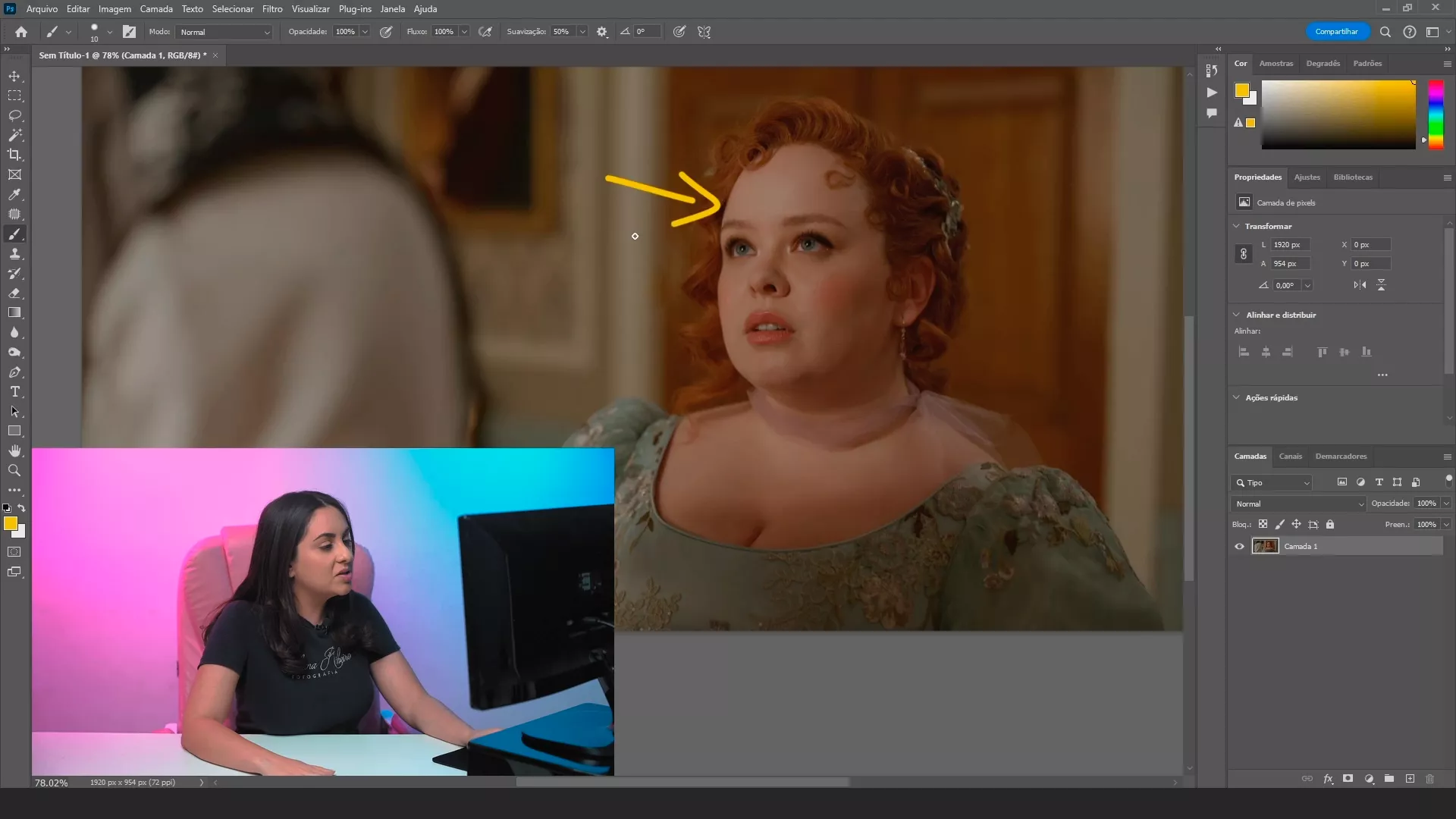This screenshot has width=1456, height=819.
Task: Open the layer blend mode Normal dropdown
Action: tap(1298, 504)
